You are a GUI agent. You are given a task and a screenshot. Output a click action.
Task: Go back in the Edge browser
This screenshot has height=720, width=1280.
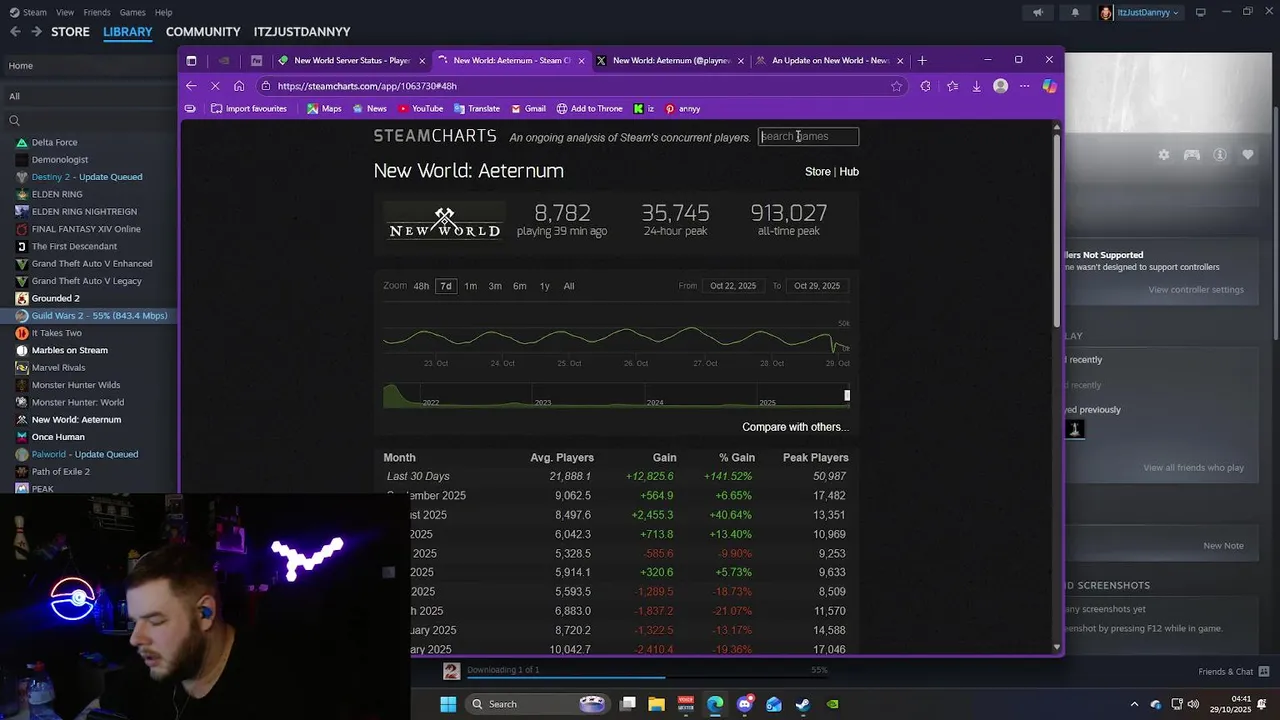(191, 86)
